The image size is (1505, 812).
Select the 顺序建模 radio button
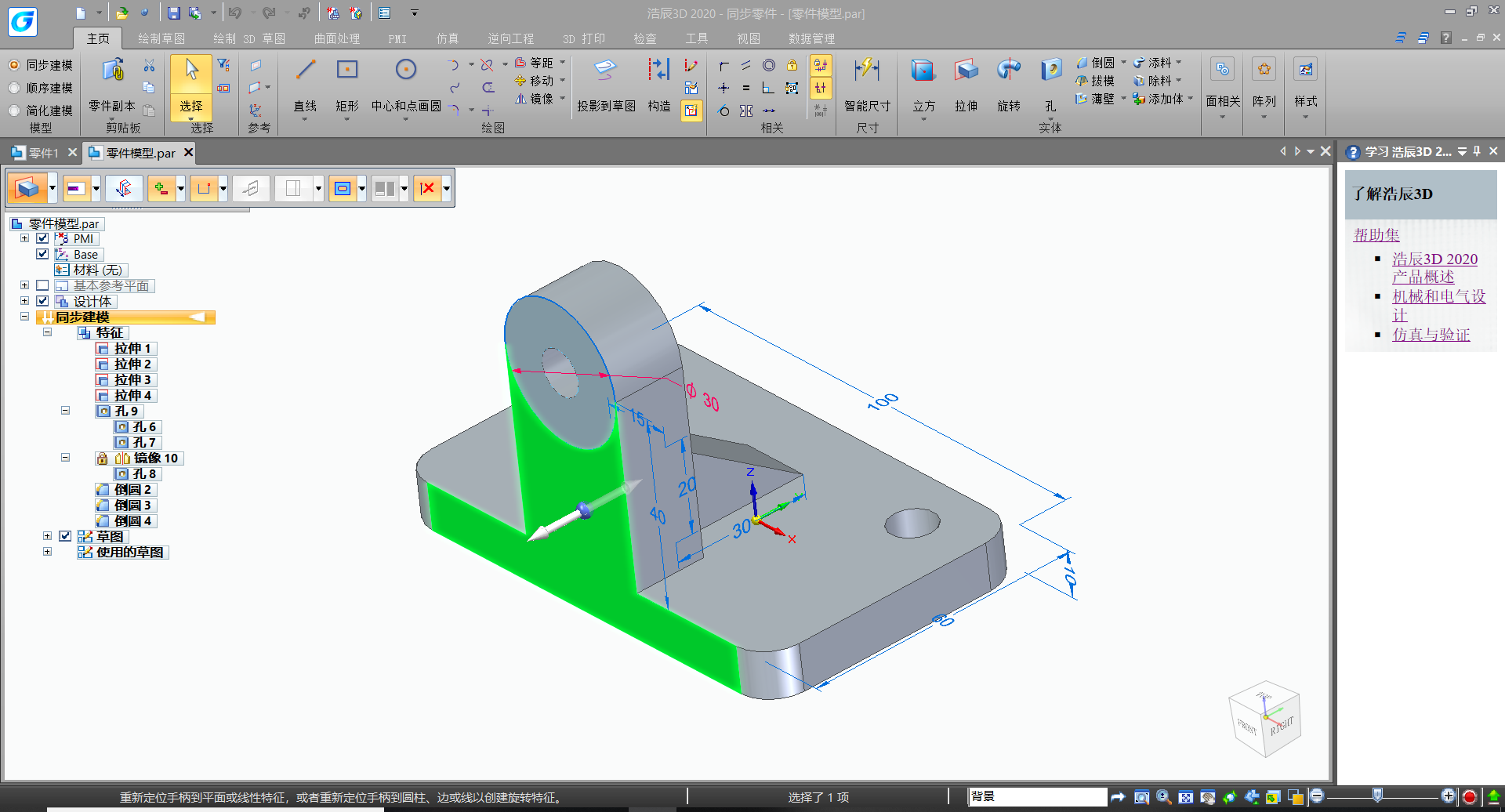point(14,88)
